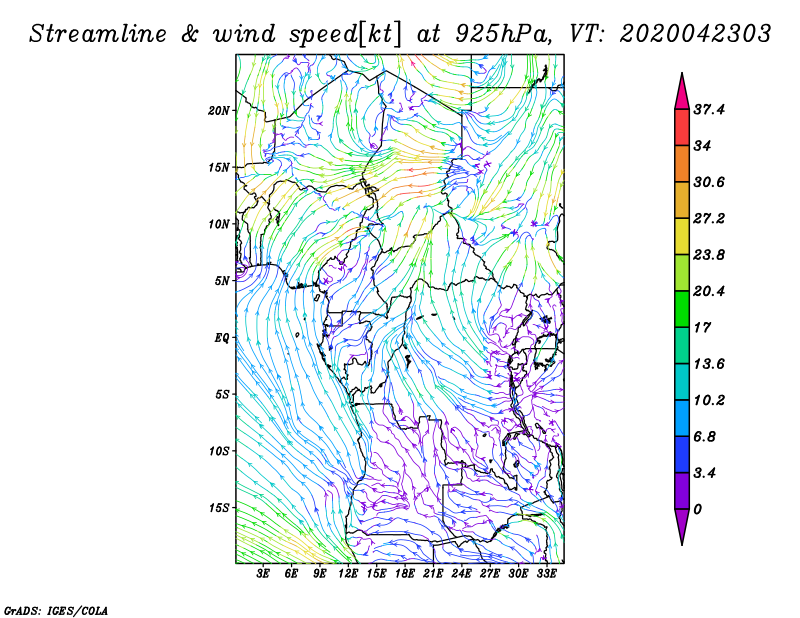Click the EQ latitude axis label
The image size is (800, 618).
(x=222, y=338)
